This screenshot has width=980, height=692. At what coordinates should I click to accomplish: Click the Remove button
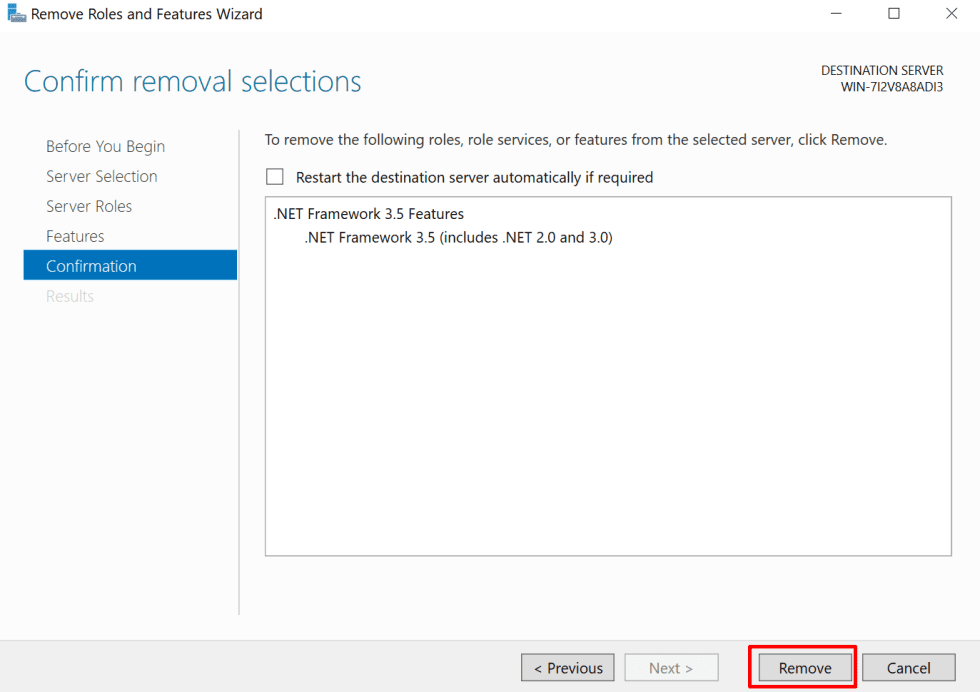(802, 667)
